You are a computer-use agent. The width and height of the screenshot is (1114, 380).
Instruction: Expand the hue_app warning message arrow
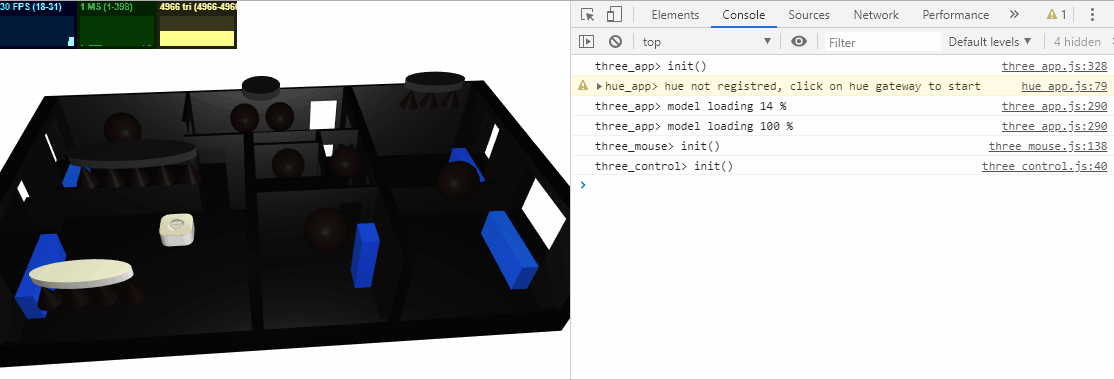tap(599, 87)
